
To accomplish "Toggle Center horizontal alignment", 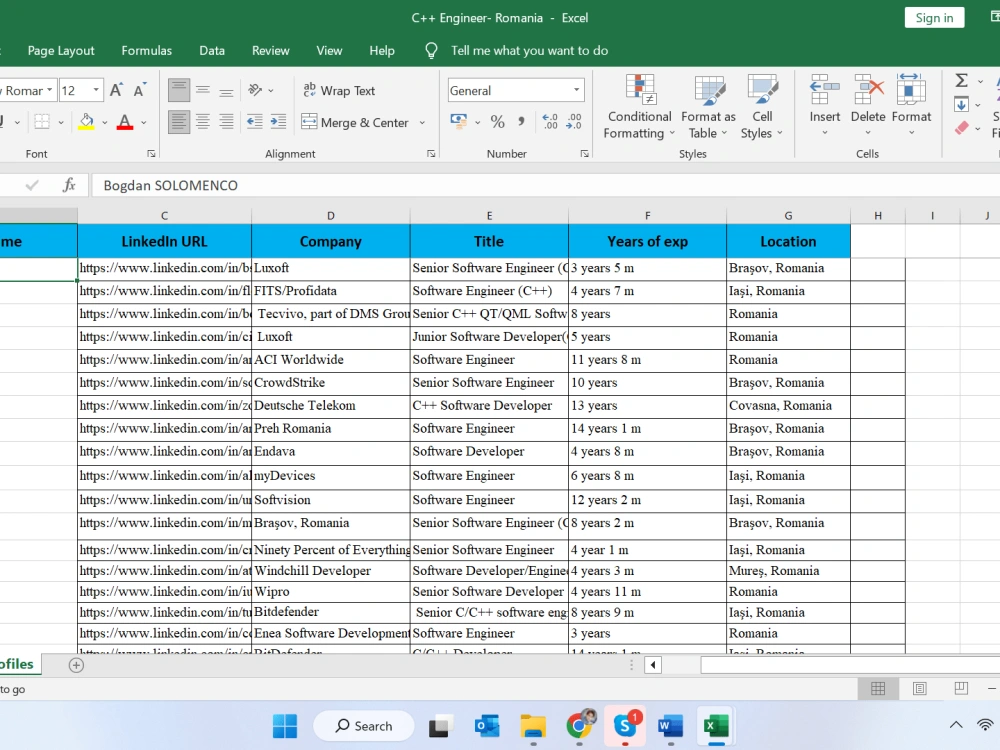I will tap(203, 122).
